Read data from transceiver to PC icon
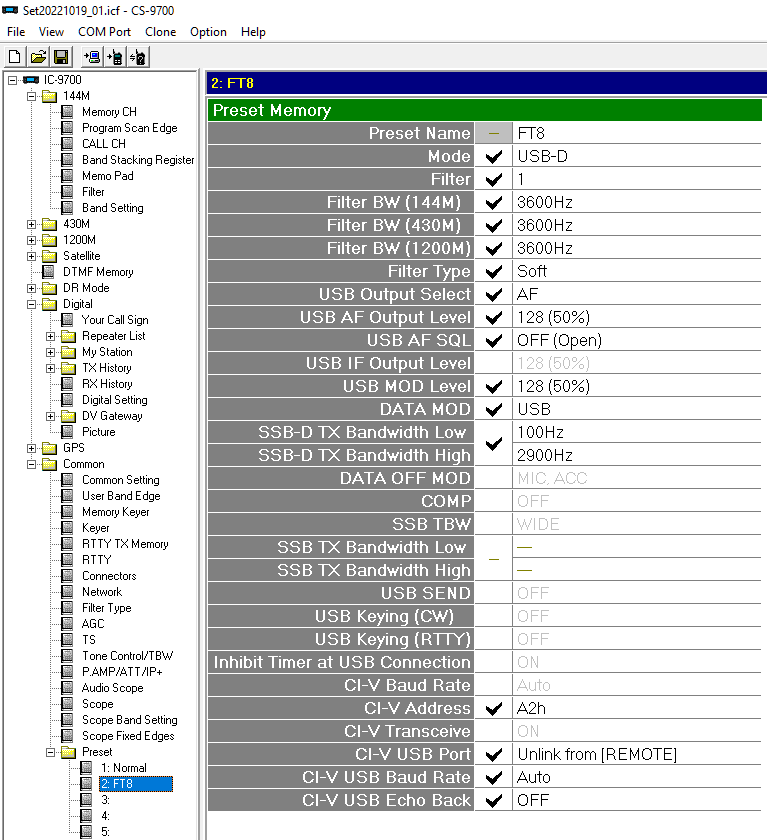This screenshot has width=767, height=840. (x=92, y=57)
